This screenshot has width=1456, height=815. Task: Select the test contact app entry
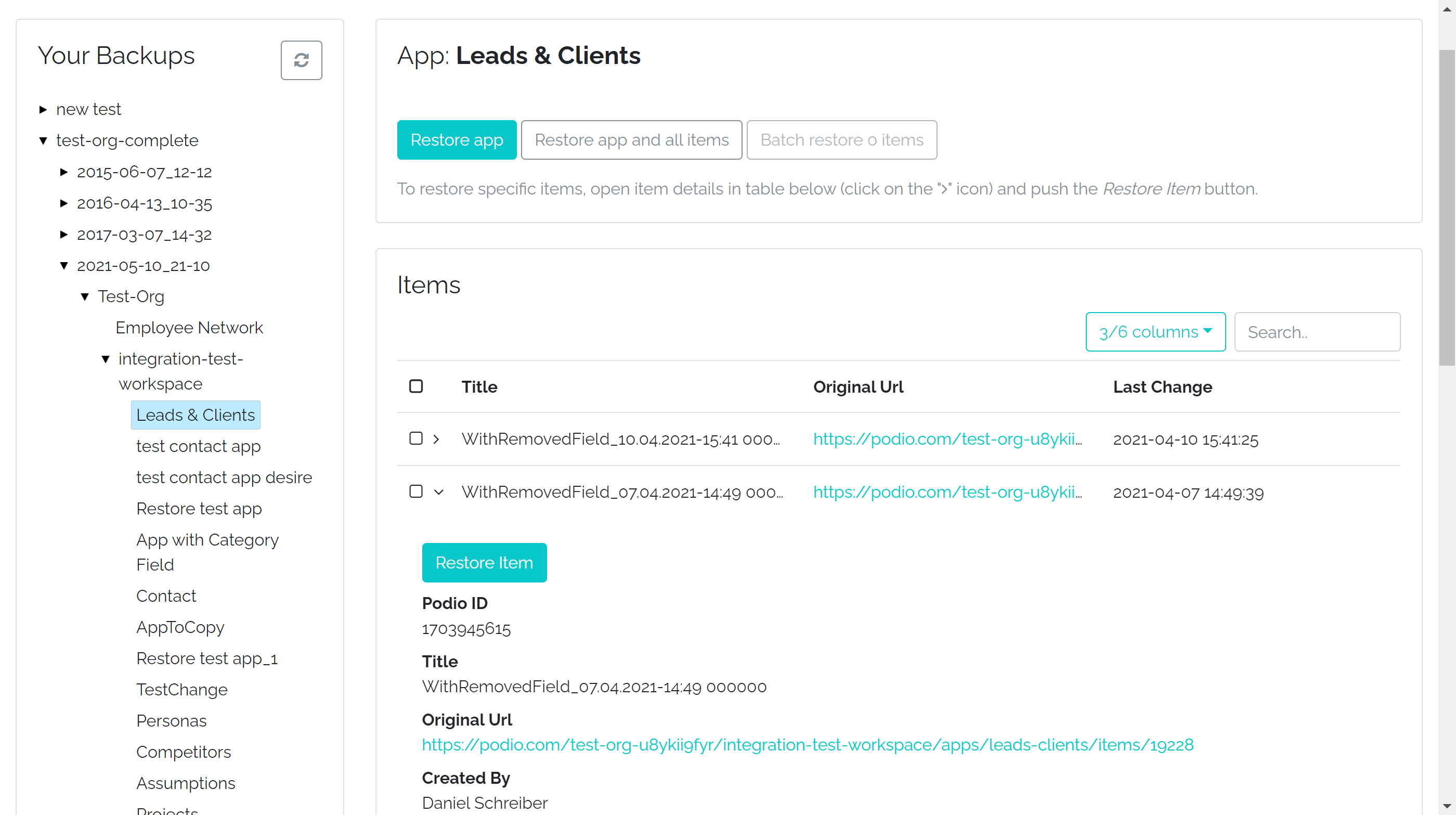199,446
